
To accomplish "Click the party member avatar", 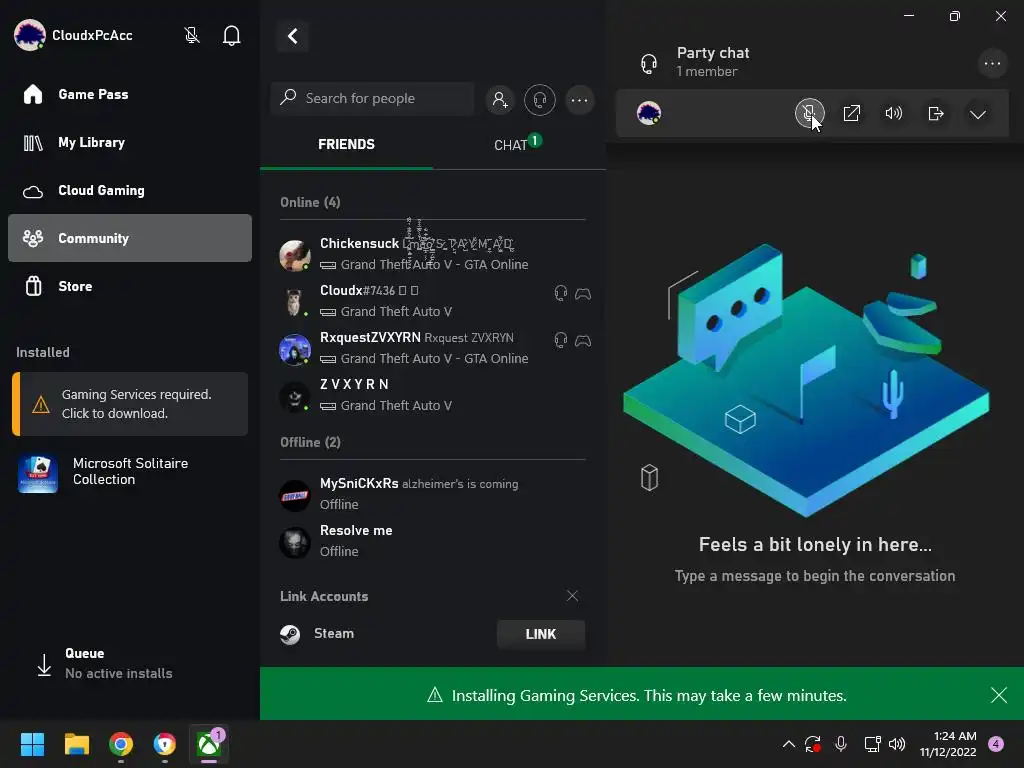I will [648, 113].
